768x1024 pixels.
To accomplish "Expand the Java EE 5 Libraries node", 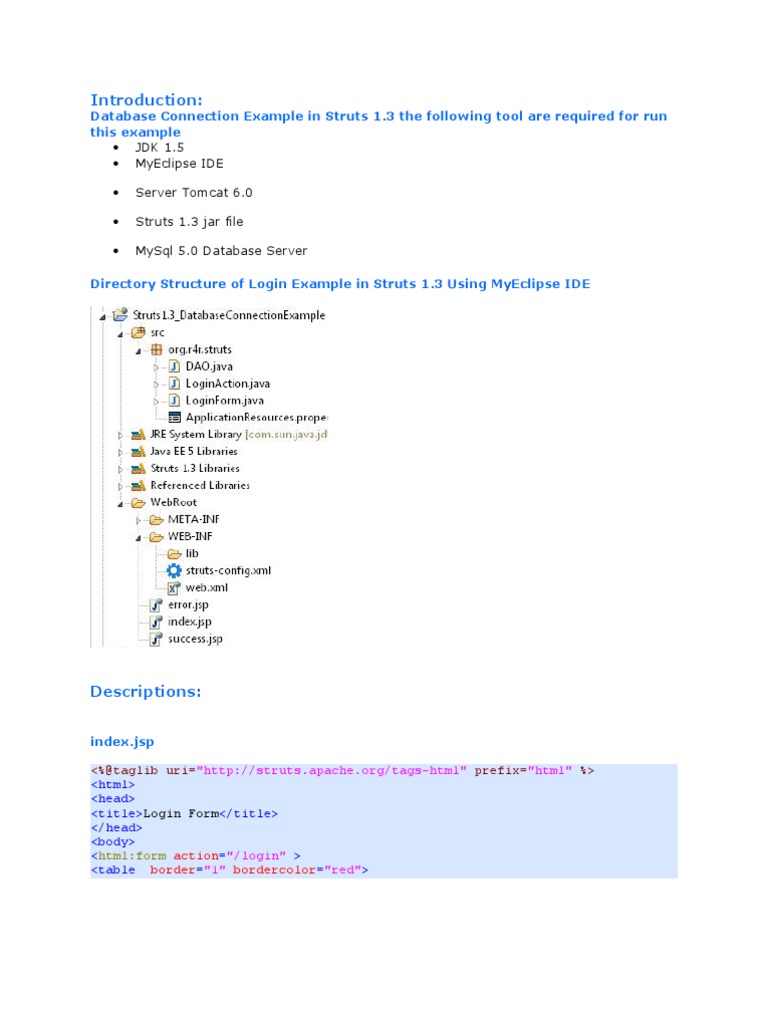I will (120, 452).
